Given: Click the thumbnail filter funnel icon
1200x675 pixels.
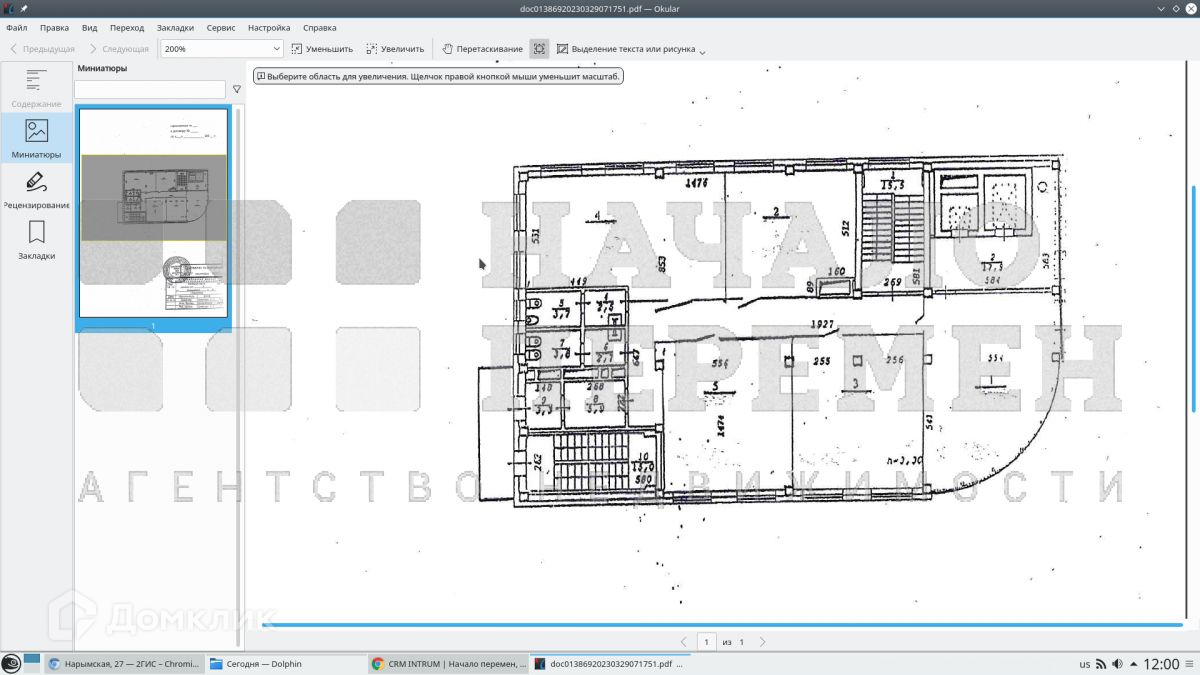Looking at the screenshot, I should click(x=237, y=89).
